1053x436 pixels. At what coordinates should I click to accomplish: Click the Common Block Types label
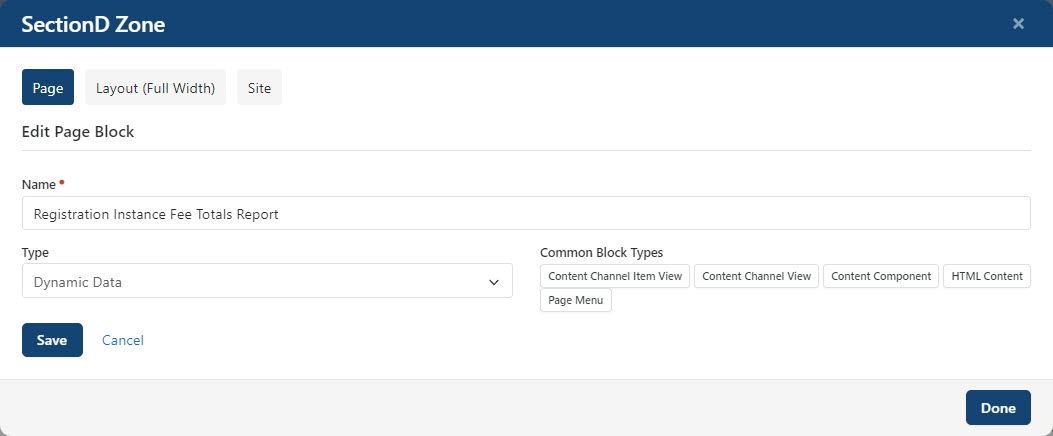pyautogui.click(x=601, y=253)
